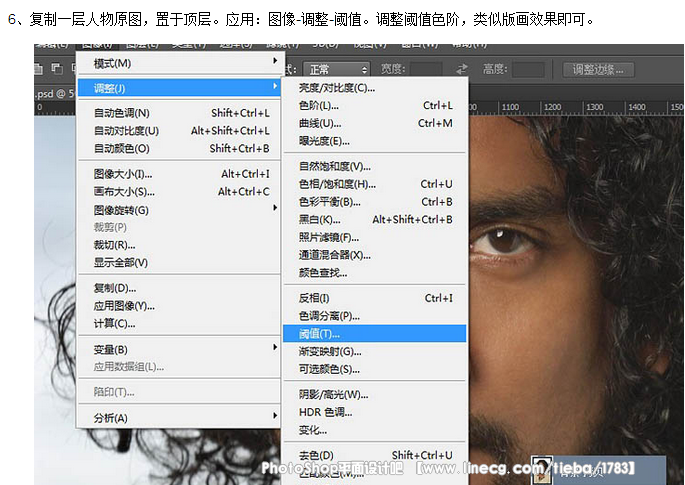This screenshot has height=485, width=685.
Task: Click the swap width and height icon
Action: pyautogui.click(x=461, y=69)
